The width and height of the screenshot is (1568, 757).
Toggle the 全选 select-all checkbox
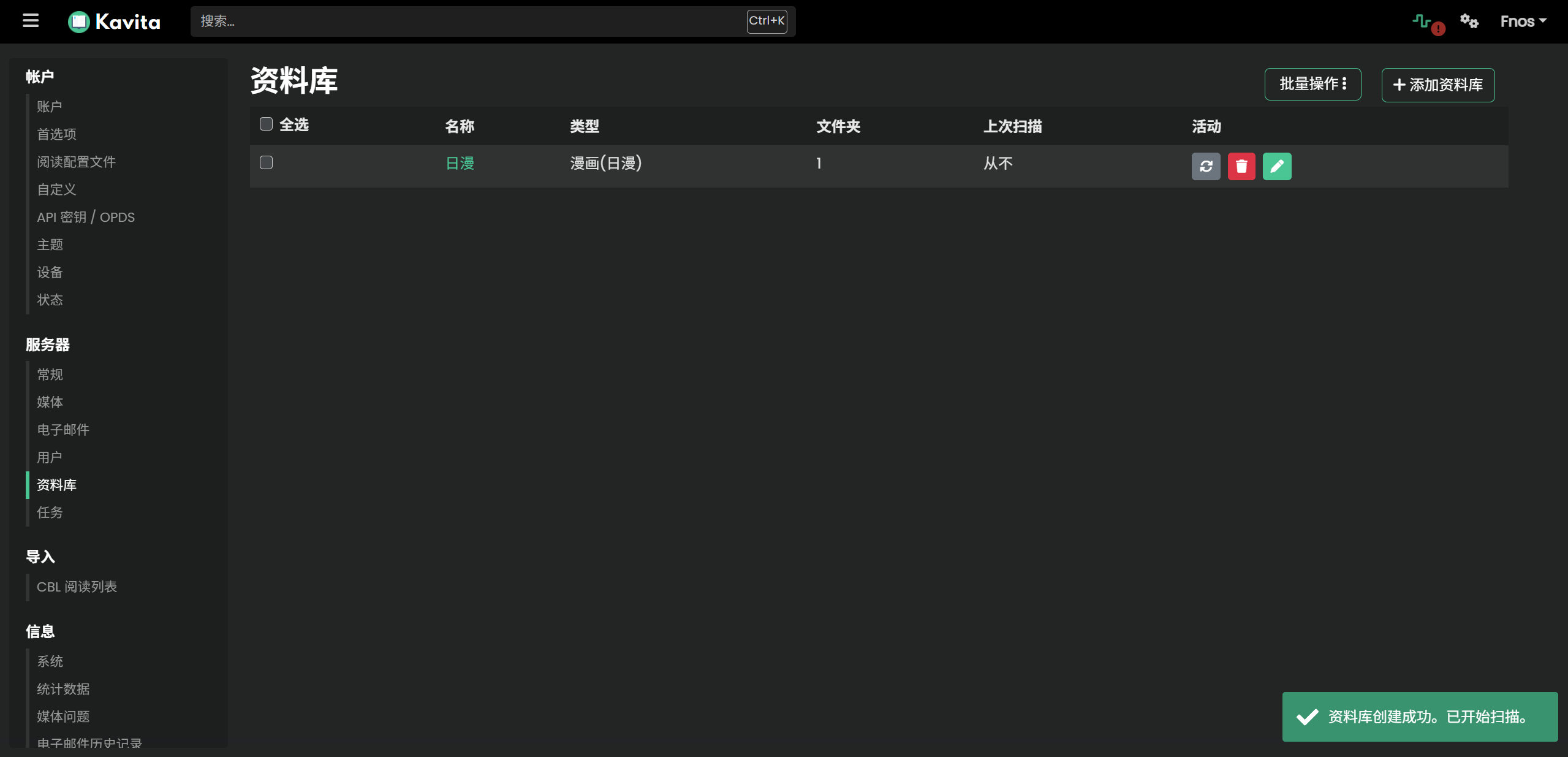pyautogui.click(x=266, y=124)
